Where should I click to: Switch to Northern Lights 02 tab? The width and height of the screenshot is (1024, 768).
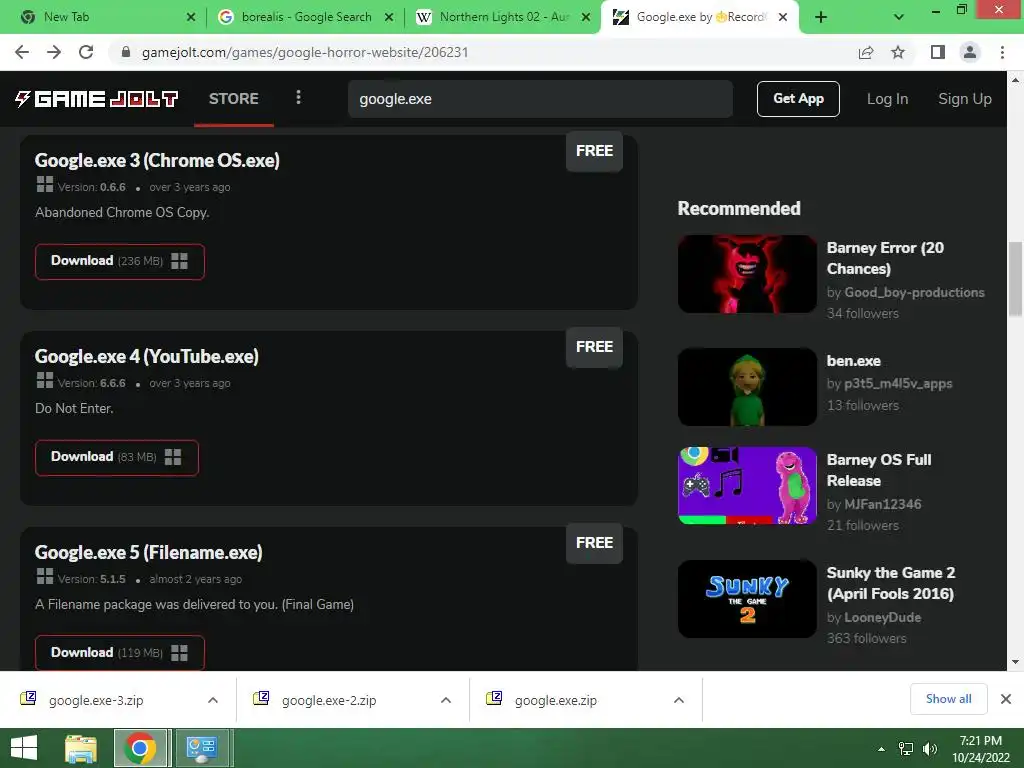coord(496,17)
